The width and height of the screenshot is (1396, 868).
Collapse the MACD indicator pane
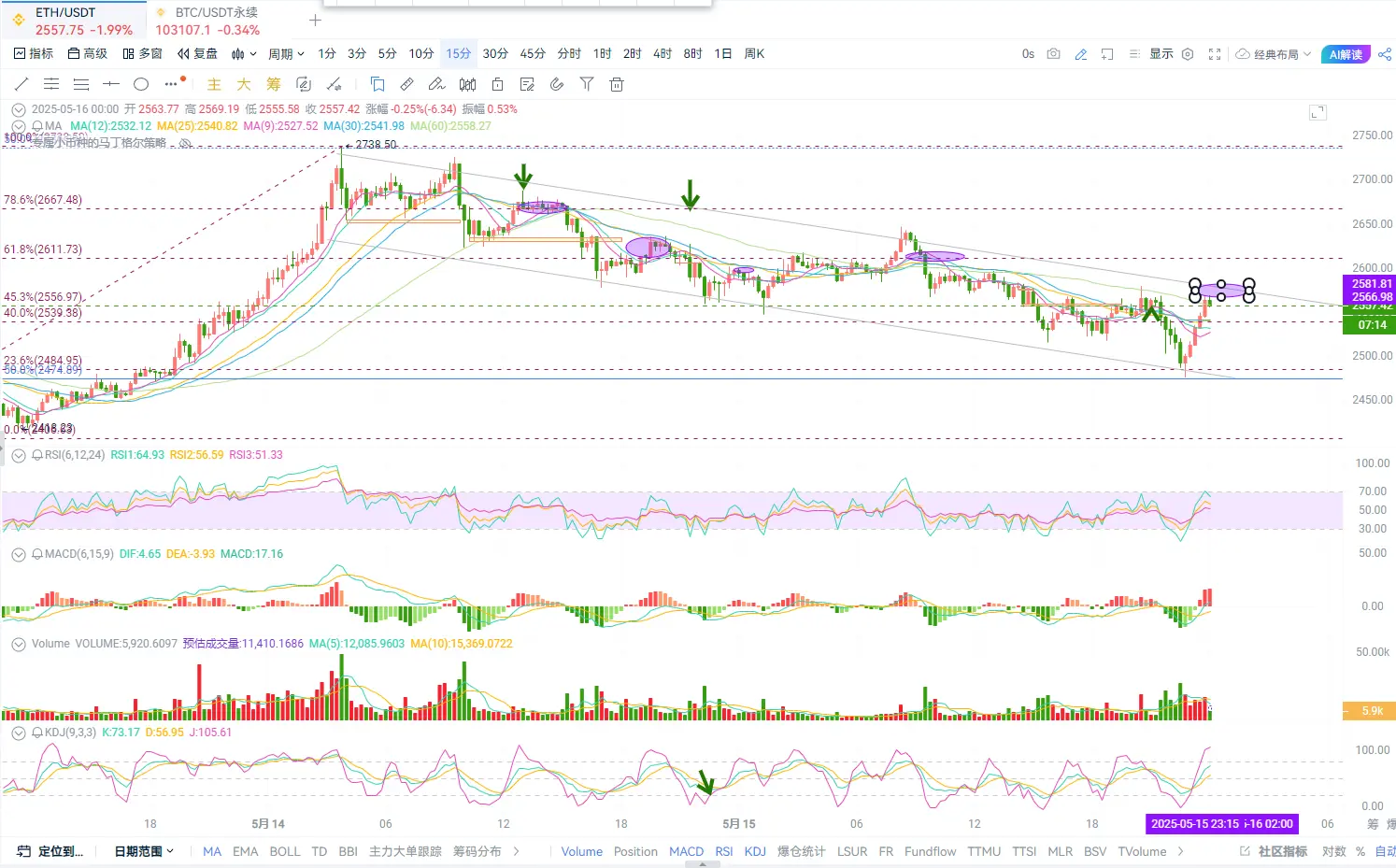click(x=18, y=554)
